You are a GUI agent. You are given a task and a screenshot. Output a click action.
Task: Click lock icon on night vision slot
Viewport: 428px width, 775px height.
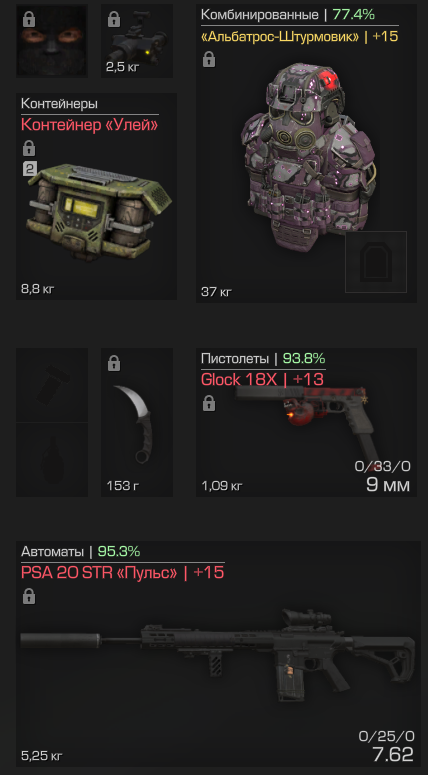(x=114, y=19)
